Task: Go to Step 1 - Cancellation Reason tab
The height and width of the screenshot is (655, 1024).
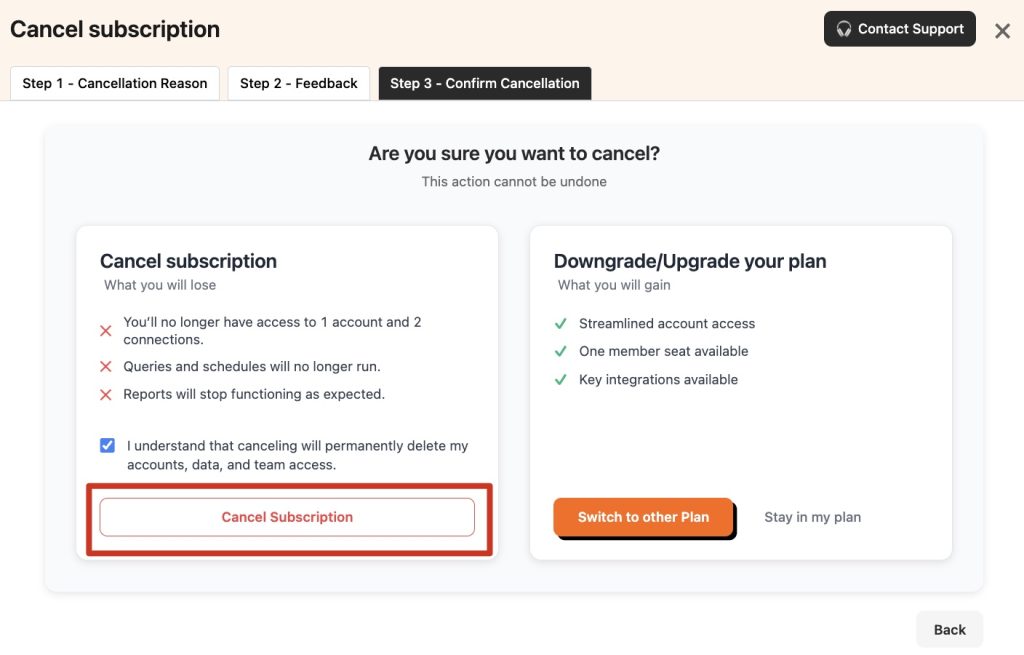Action: pos(115,84)
